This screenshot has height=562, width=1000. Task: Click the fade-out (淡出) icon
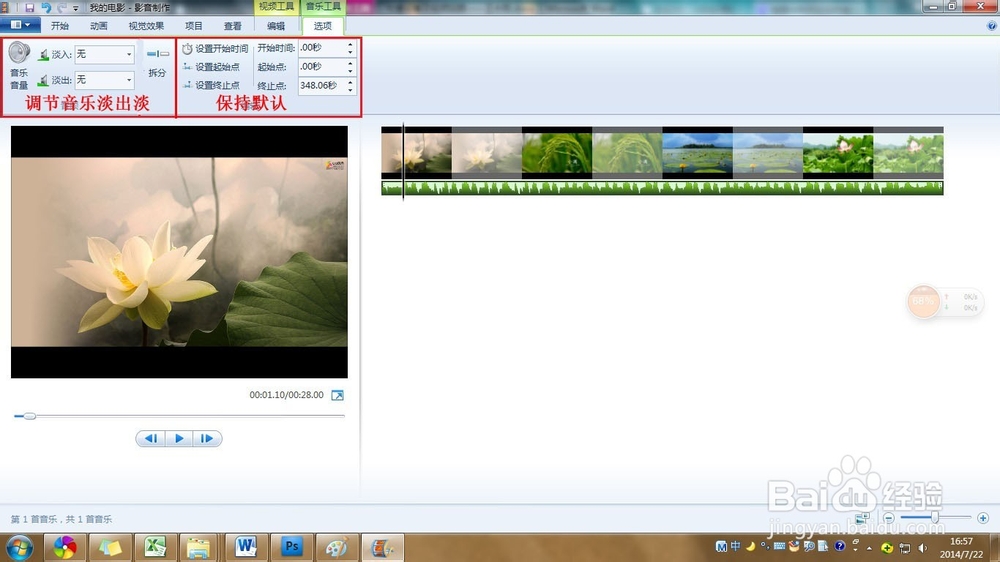point(43,80)
